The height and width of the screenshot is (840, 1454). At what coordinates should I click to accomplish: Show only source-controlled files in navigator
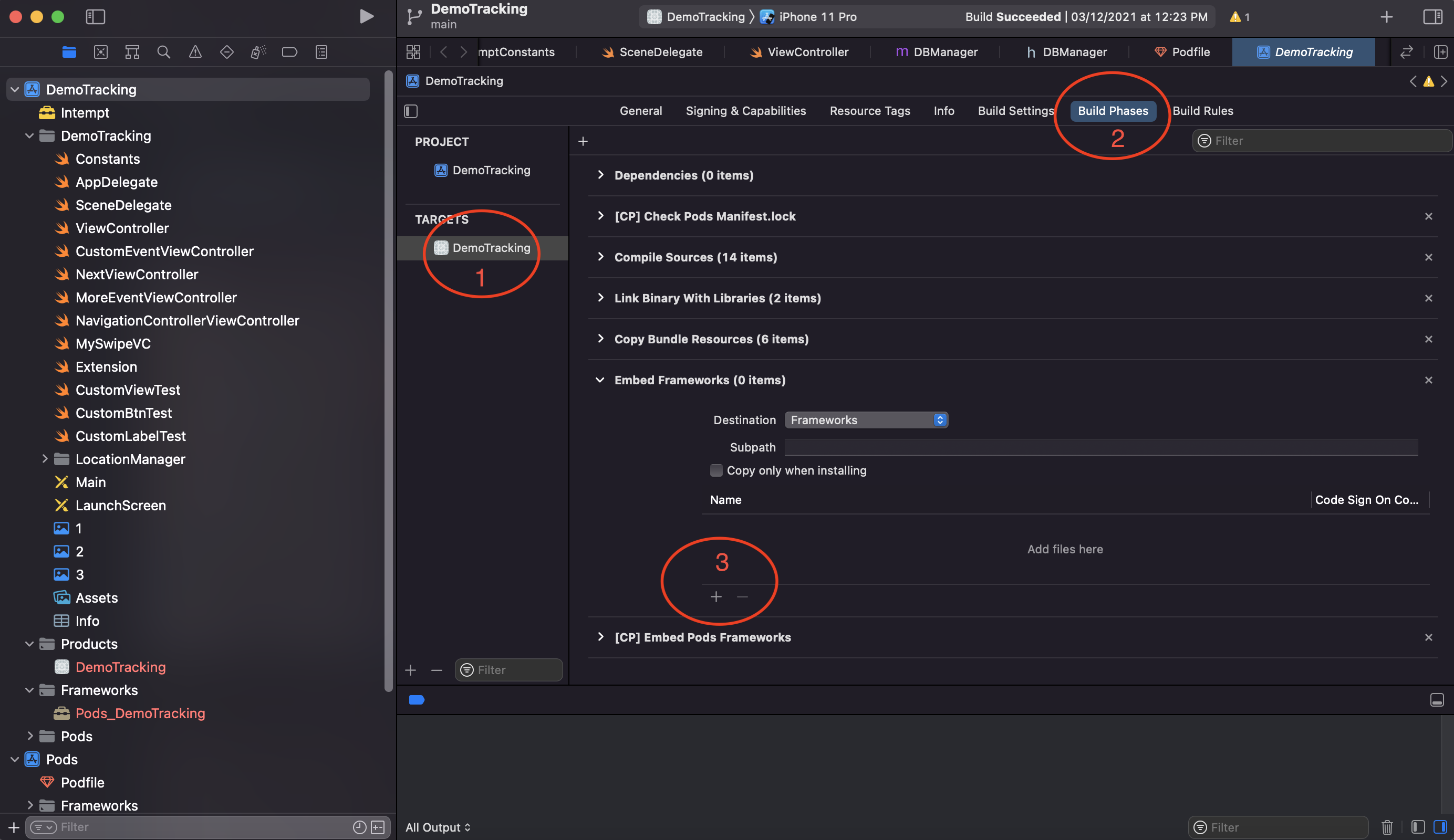click(x=378, y=827)
